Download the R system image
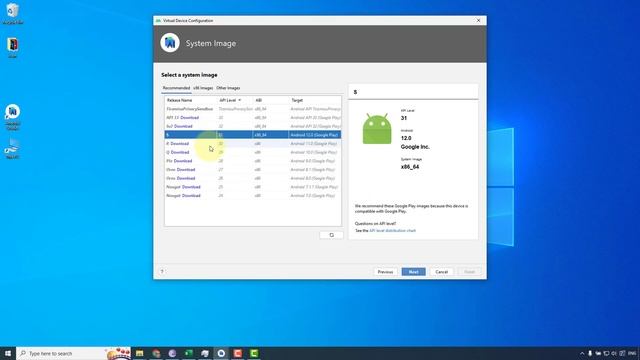This screenshot has width=640, height=360. click(x=180, y=144)
